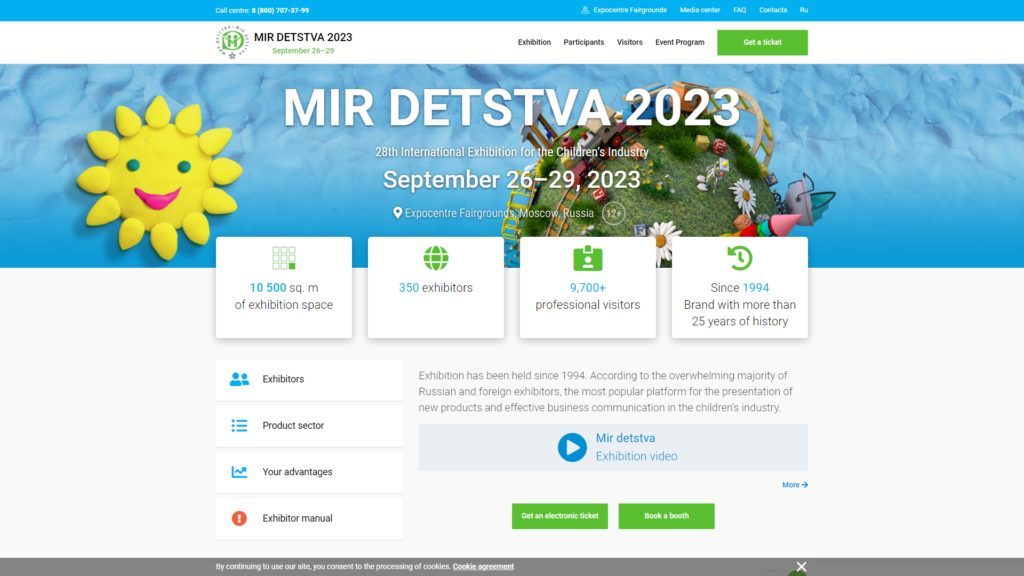Click the Exhibition video caption

point(636,456)
